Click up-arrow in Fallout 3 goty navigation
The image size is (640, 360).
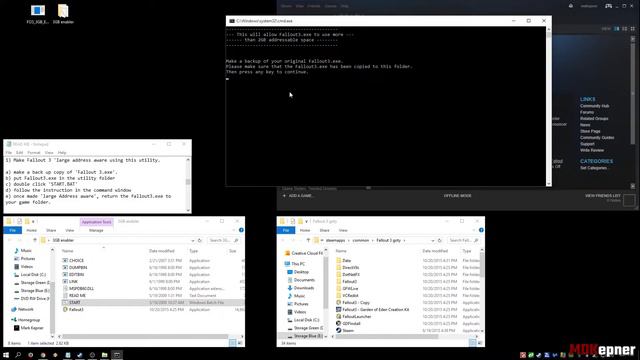point(308,240)
